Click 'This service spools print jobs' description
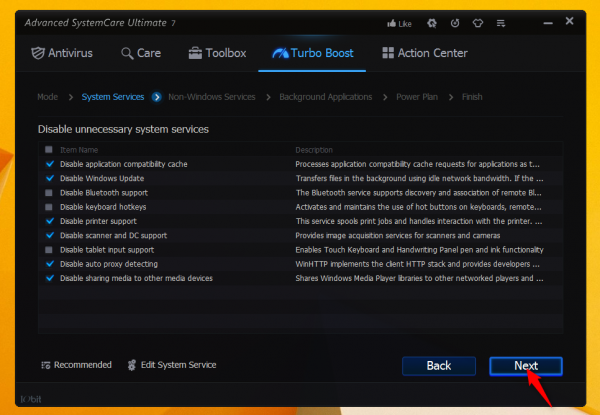 (x=419, y=221)
